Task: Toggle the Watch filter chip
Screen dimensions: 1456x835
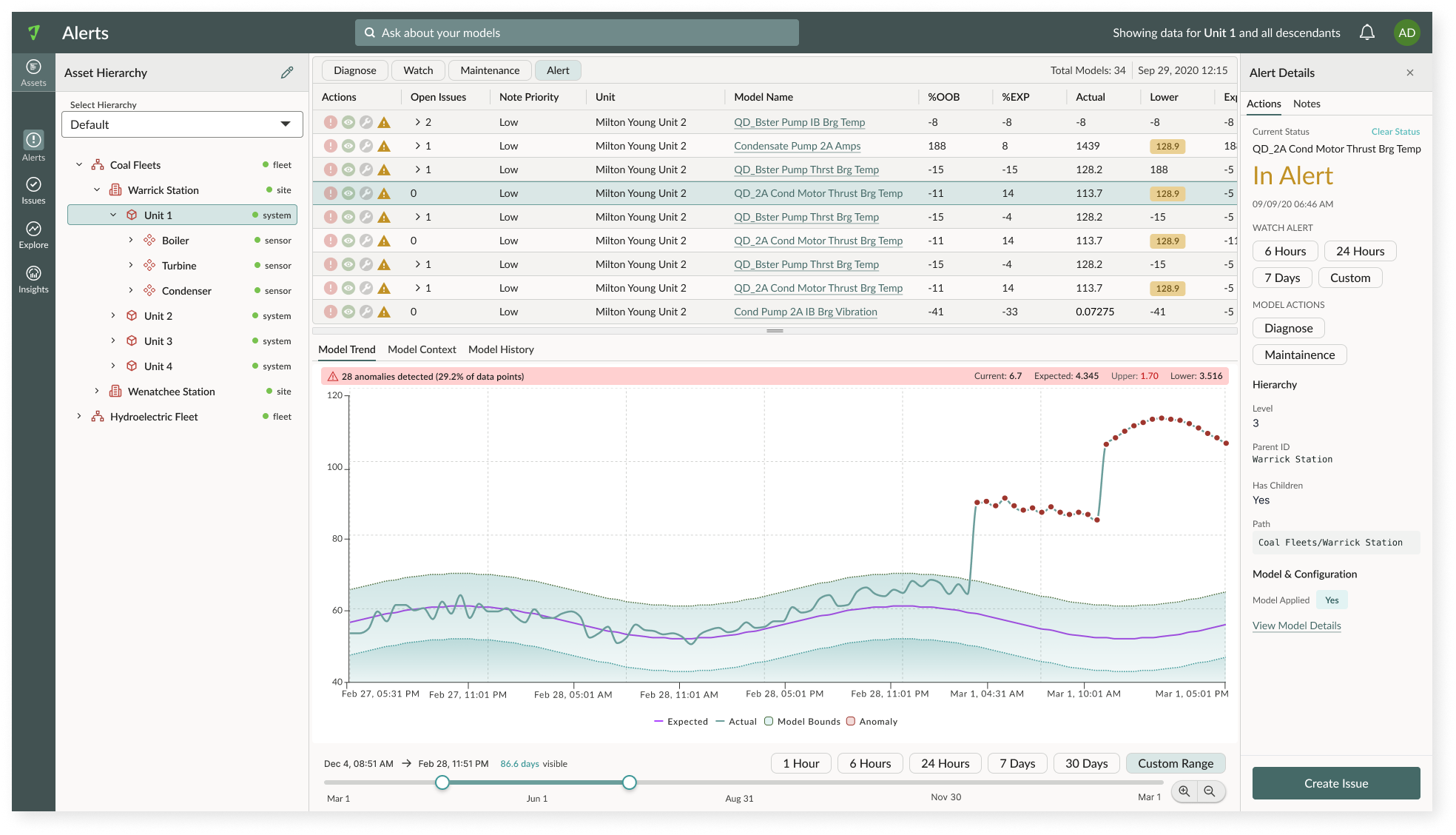Action: point(418,70)
